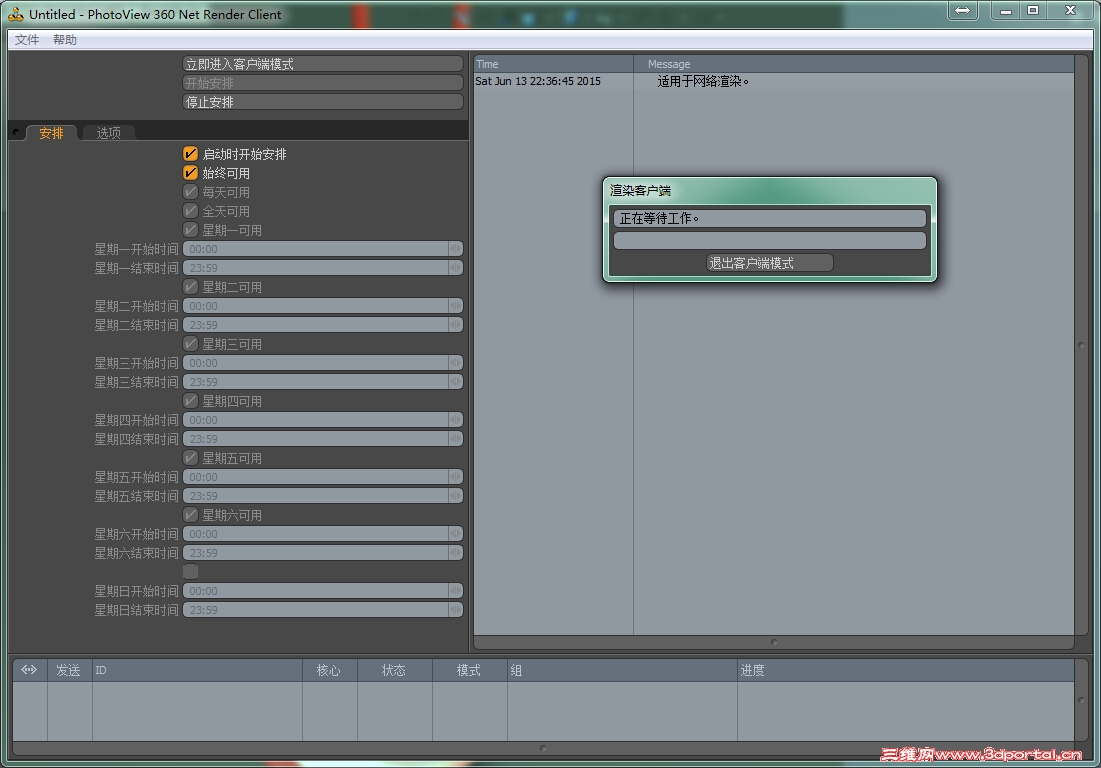Click stepper arrow of 星期四开始时间 field

456,420
